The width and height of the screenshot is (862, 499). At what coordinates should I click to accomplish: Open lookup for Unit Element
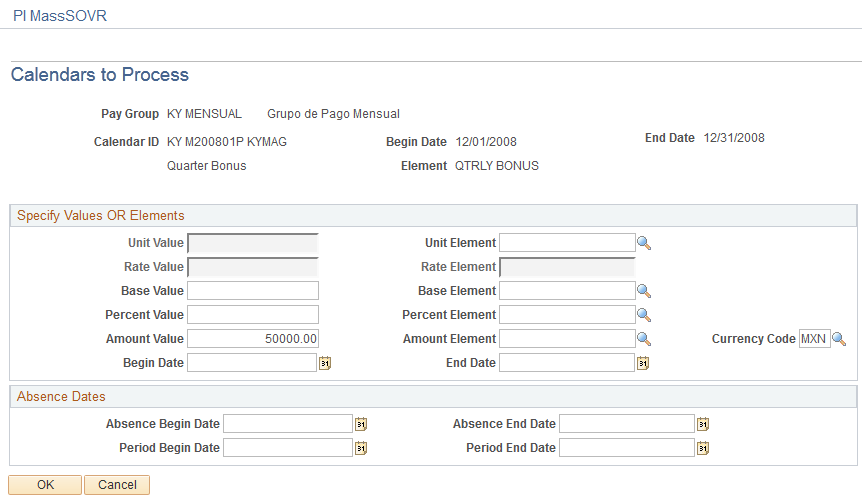(644, 243)
